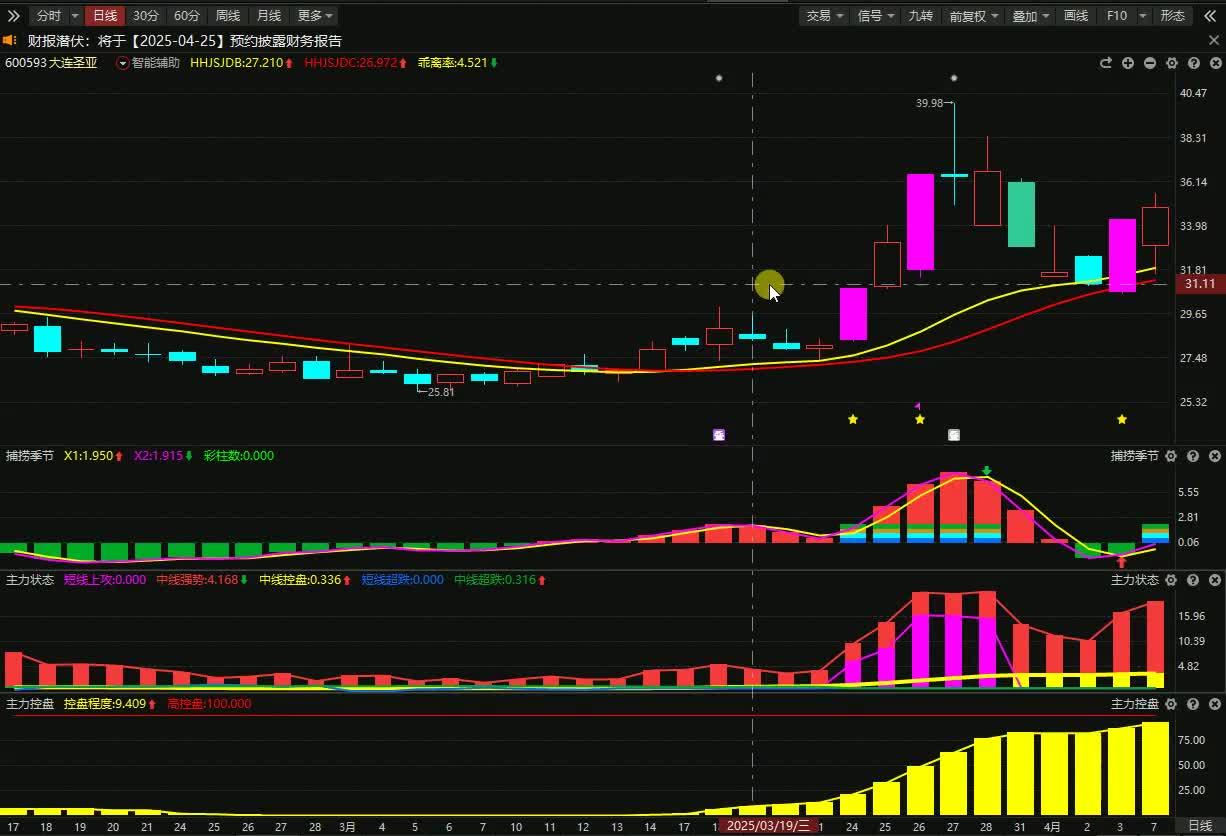This screenshot has height=836, width=1226.
Task: Open the 更多 periods dropdown
Action: point(315,16)
